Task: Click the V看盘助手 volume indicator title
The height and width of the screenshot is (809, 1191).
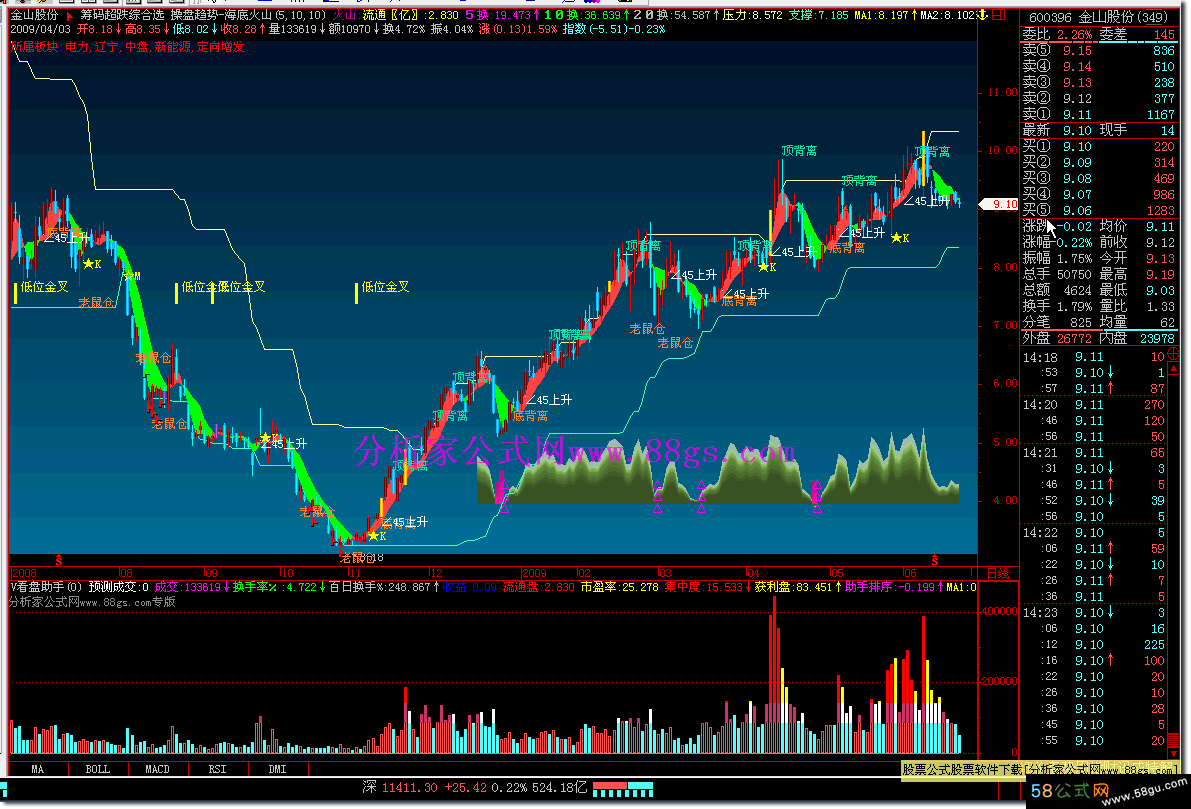Action: pos(47,586)
